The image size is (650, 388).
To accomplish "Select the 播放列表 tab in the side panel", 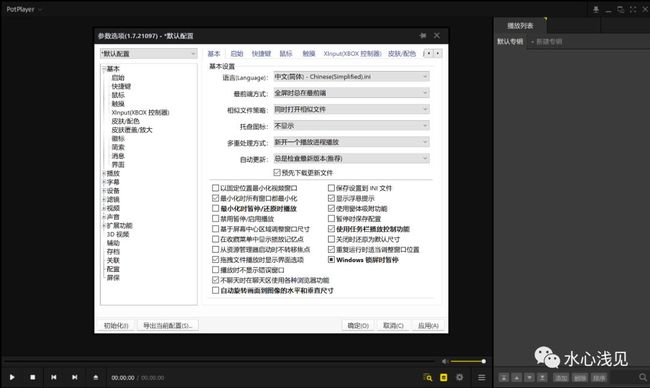I will pos(520,26).
